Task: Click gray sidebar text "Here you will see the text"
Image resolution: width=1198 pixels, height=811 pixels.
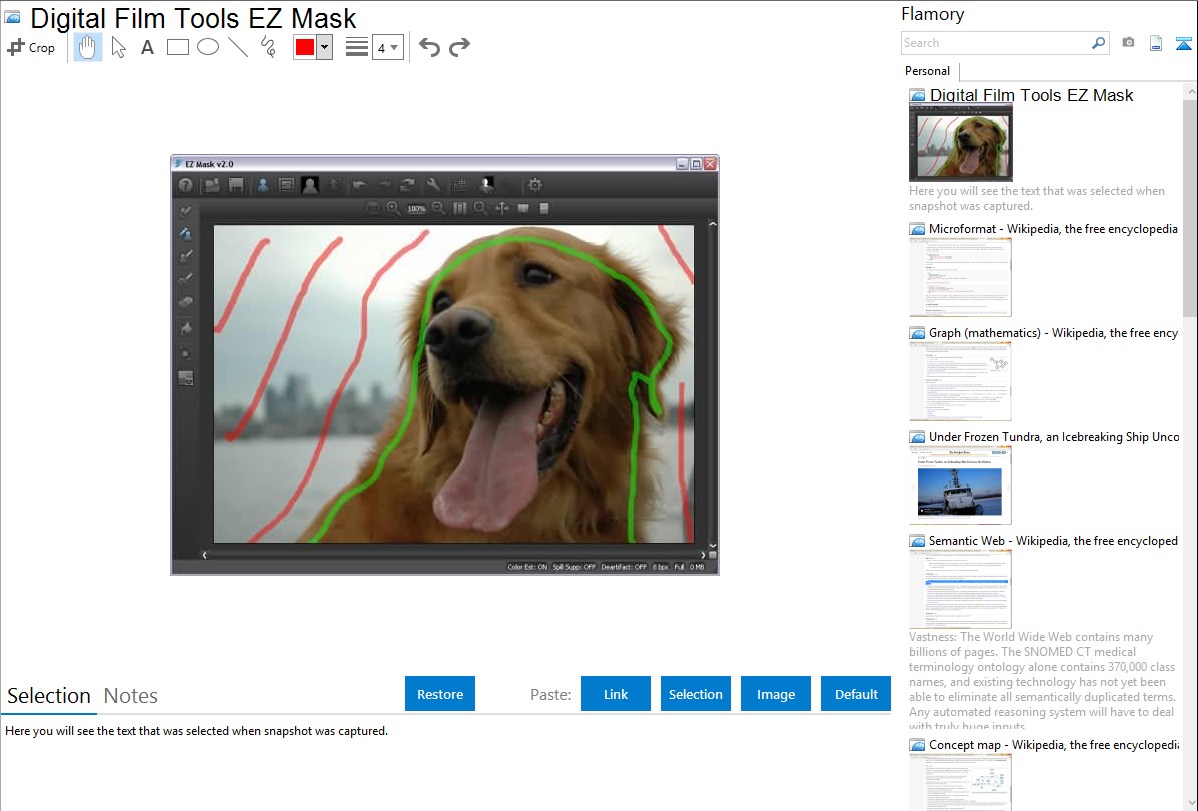Action: coord(1037,199)
